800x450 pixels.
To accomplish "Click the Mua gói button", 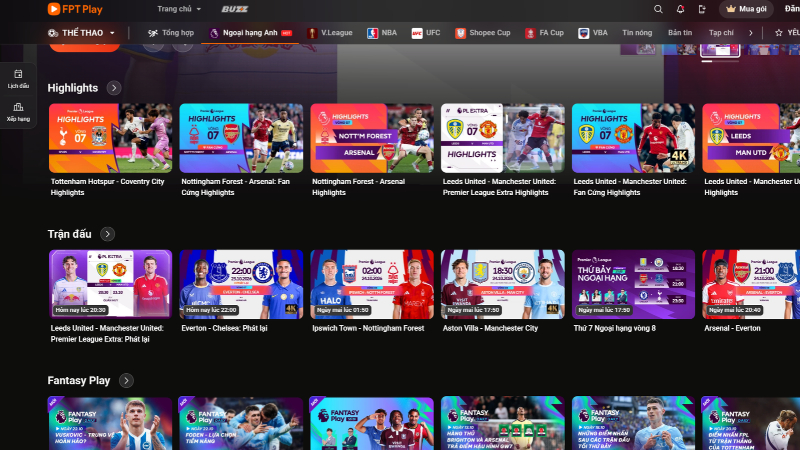I will (x=746, y=9).
